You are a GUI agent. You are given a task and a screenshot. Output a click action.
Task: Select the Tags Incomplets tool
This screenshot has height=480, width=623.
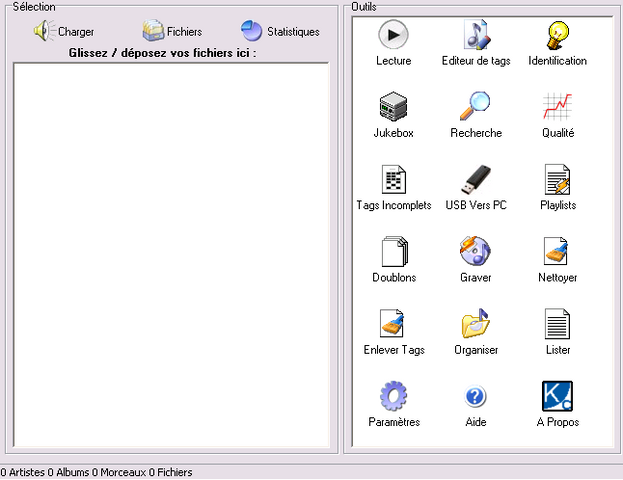pos(393,187)
